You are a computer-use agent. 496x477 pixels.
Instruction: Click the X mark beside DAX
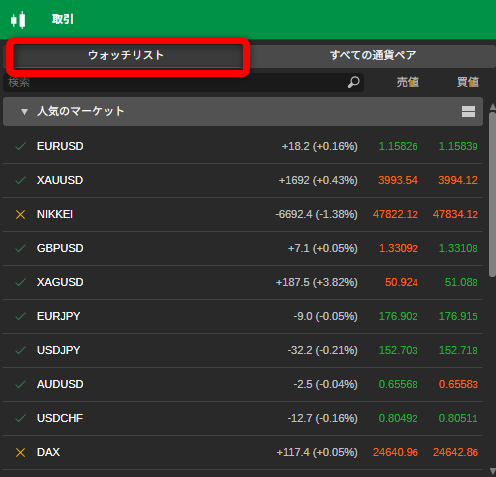click(21, 452)
